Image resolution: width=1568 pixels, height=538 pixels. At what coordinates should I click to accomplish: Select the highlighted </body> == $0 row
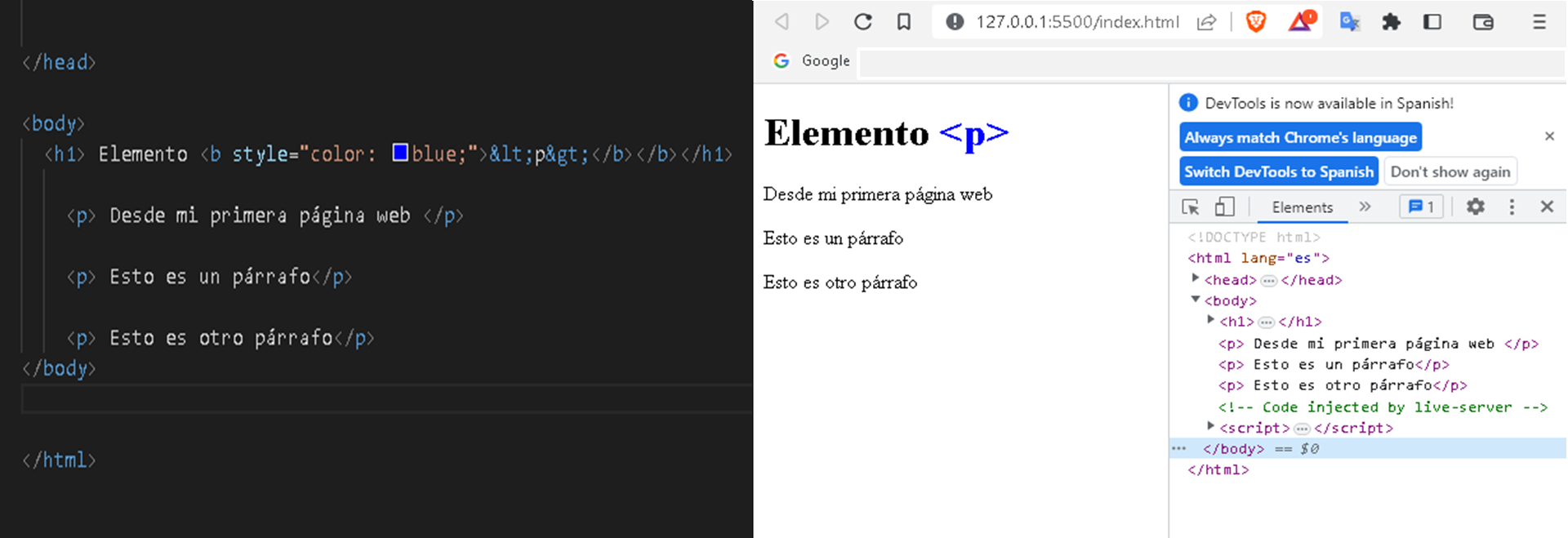tap(1368, 448)
